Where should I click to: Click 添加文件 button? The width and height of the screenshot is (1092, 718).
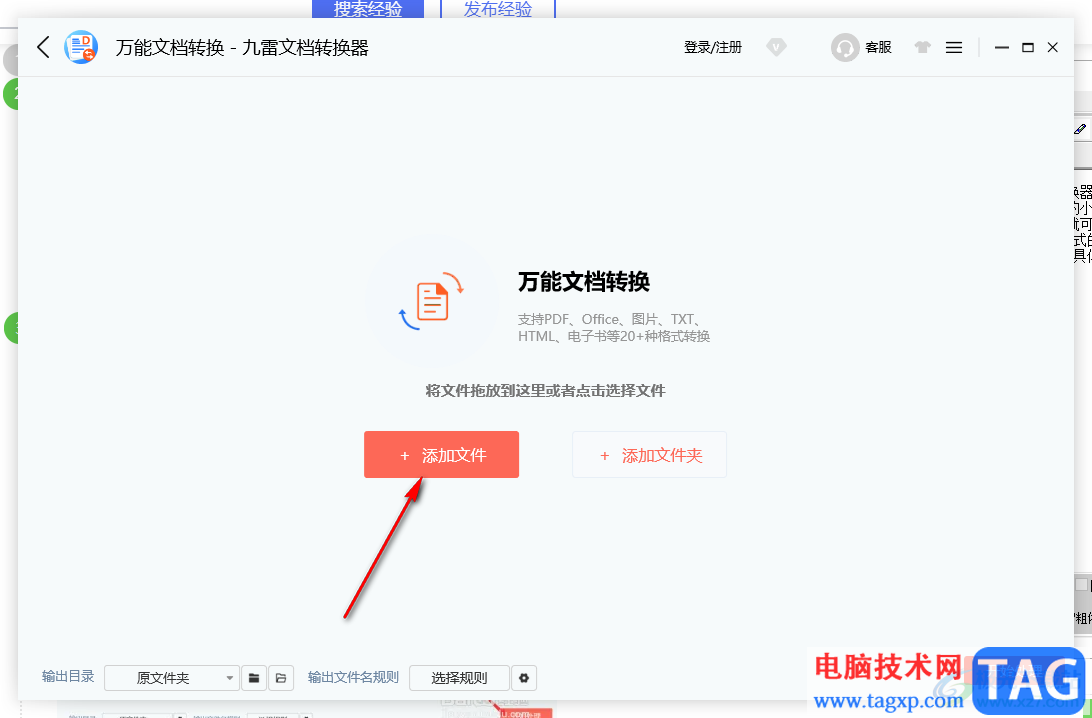442,455
